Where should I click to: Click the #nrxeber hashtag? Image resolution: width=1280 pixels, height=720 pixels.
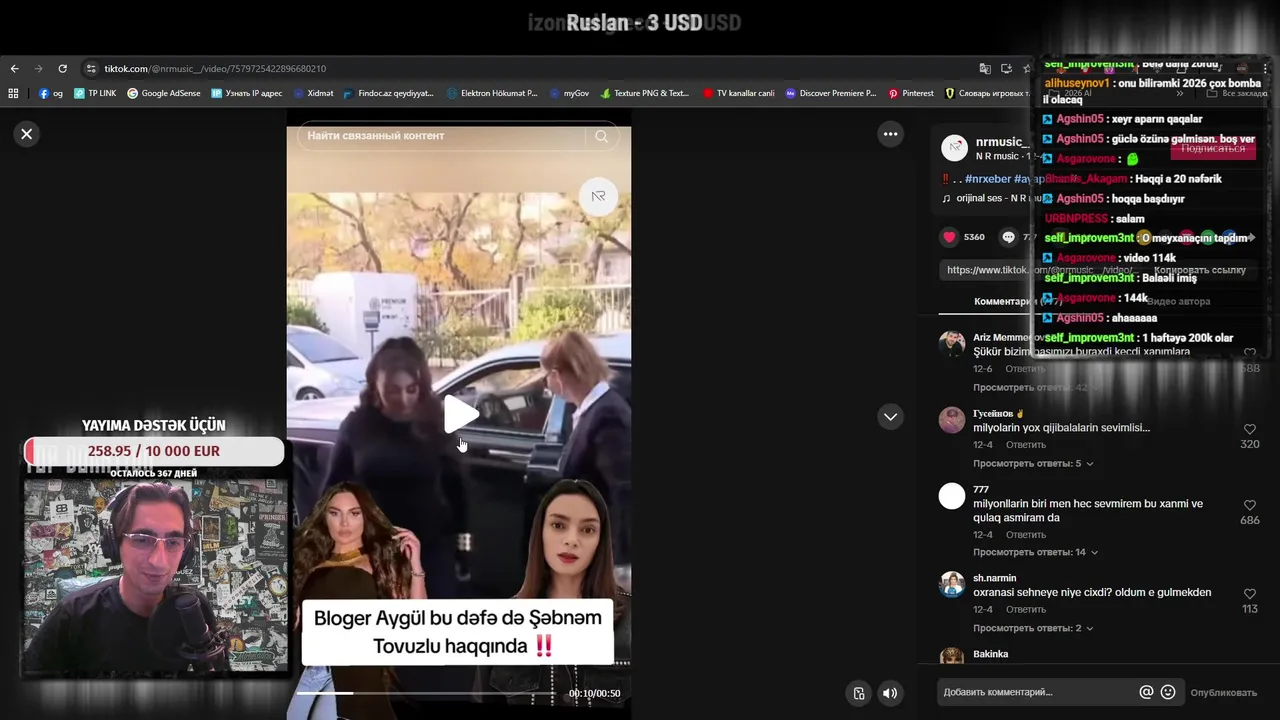[x=987, y=179]
